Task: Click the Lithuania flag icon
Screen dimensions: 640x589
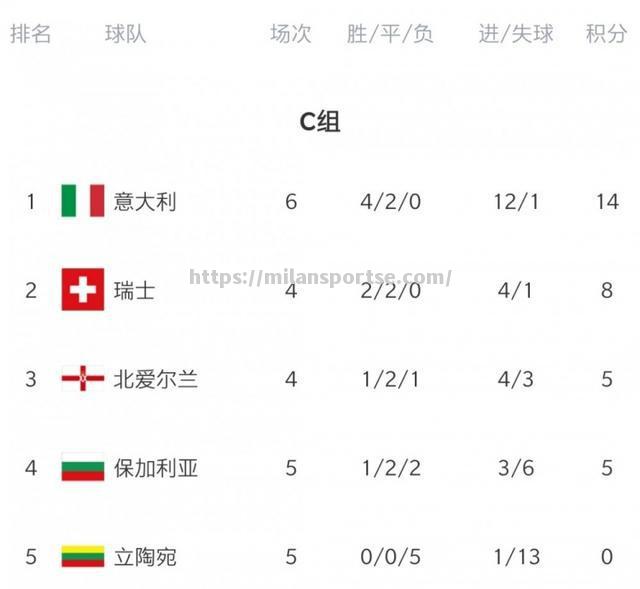Action: 83,556
